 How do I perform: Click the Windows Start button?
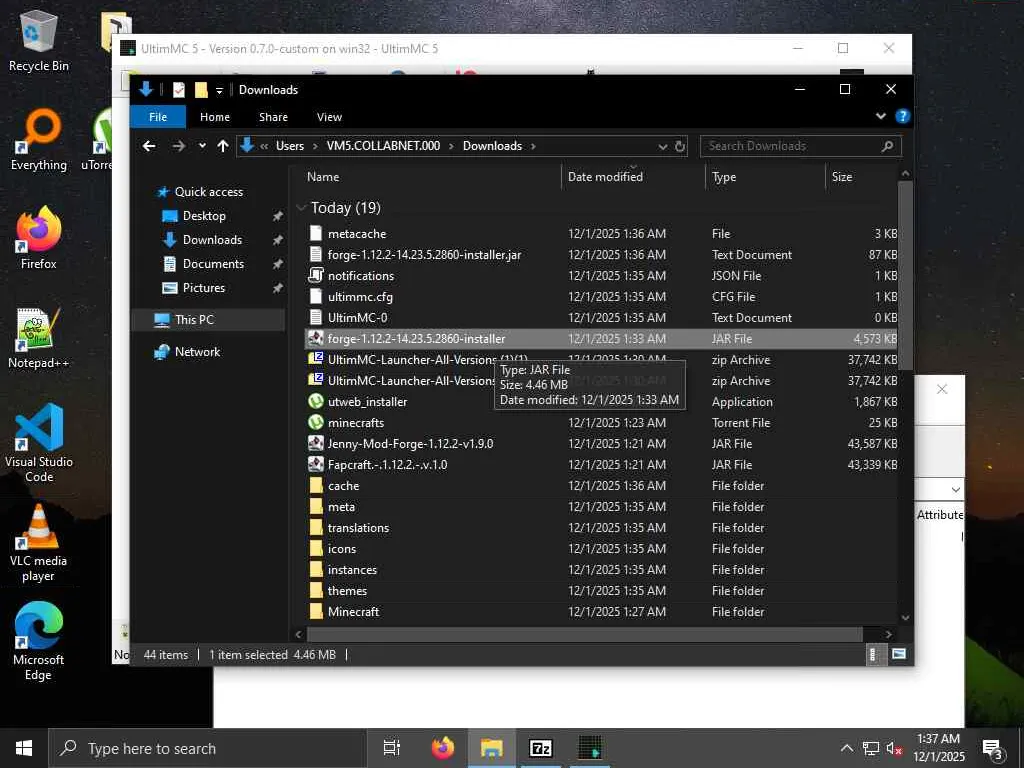pyautogui.click(x=24, y=748)
